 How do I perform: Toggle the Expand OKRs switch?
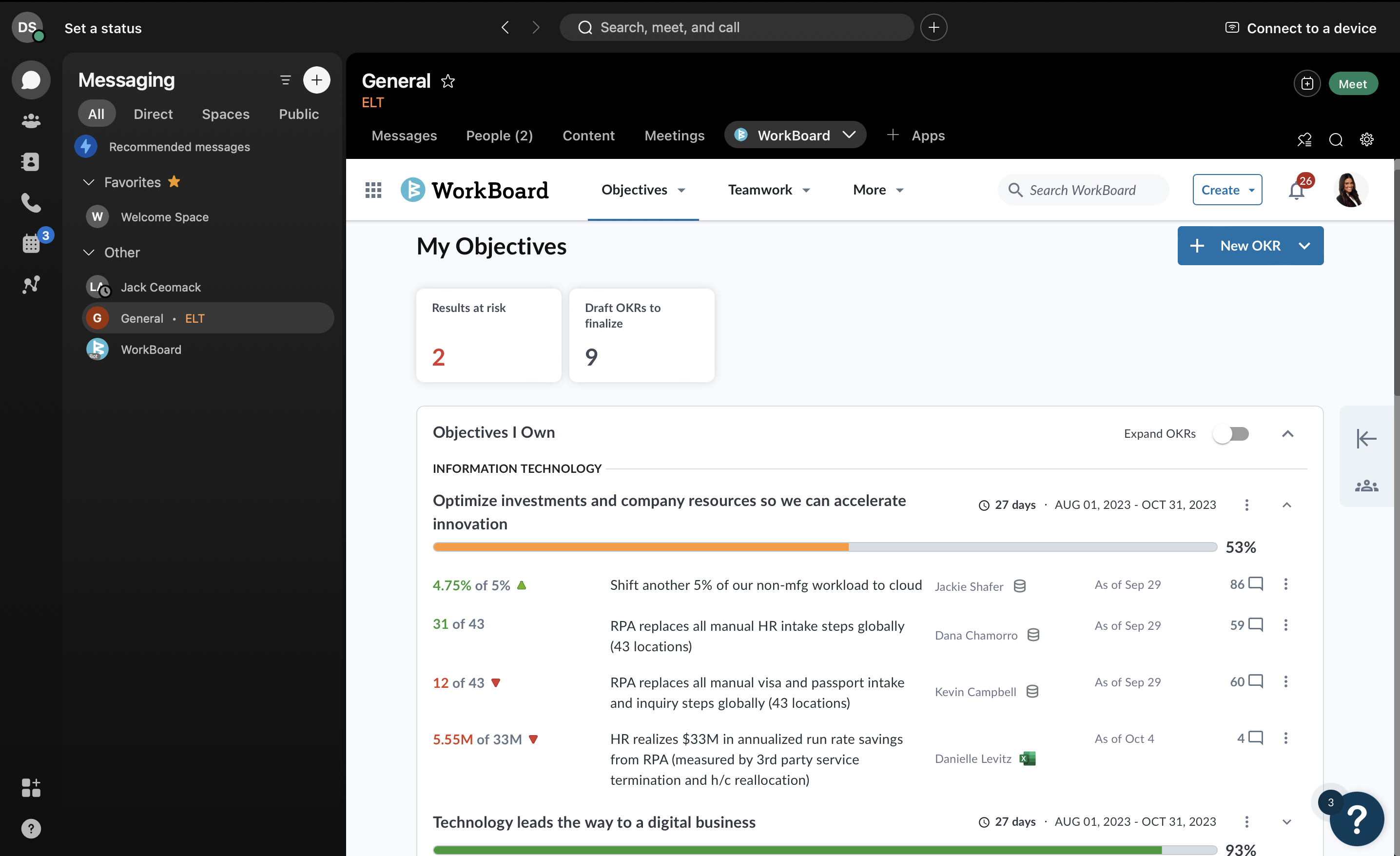(x=1231, y=434)
